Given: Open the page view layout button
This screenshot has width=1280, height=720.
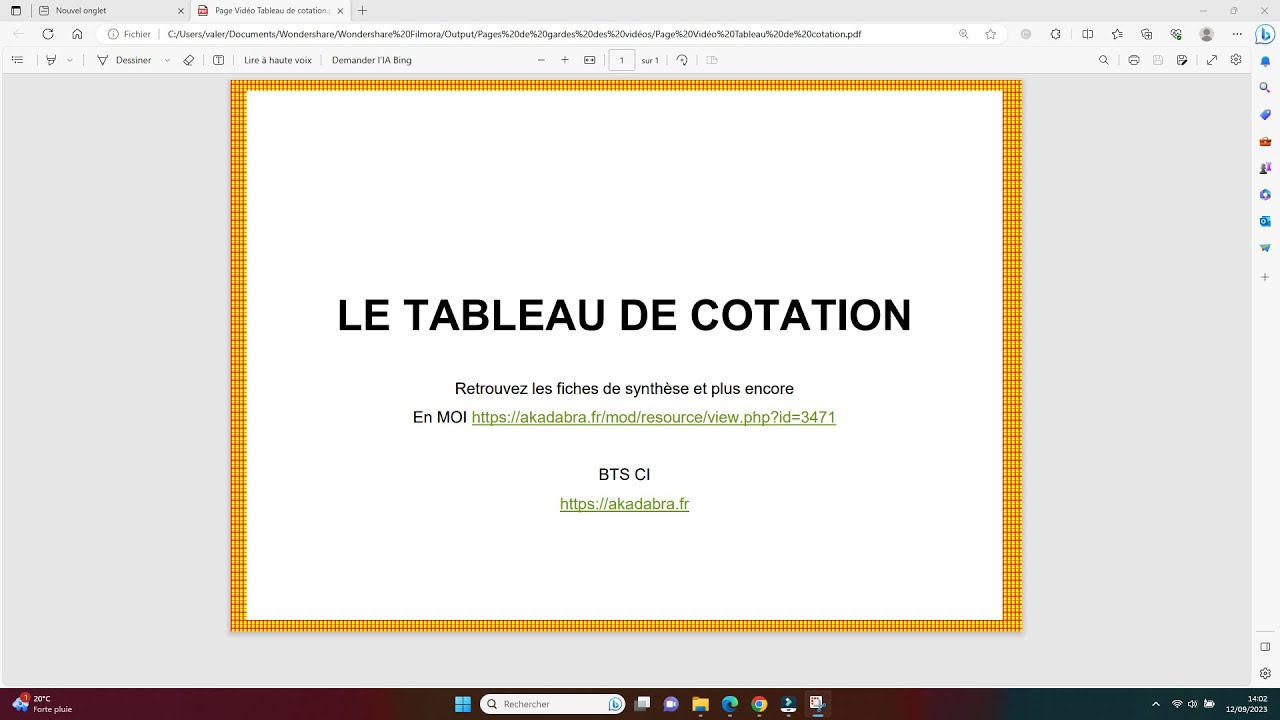Looking at the screenshot, I should click(712, 60).
